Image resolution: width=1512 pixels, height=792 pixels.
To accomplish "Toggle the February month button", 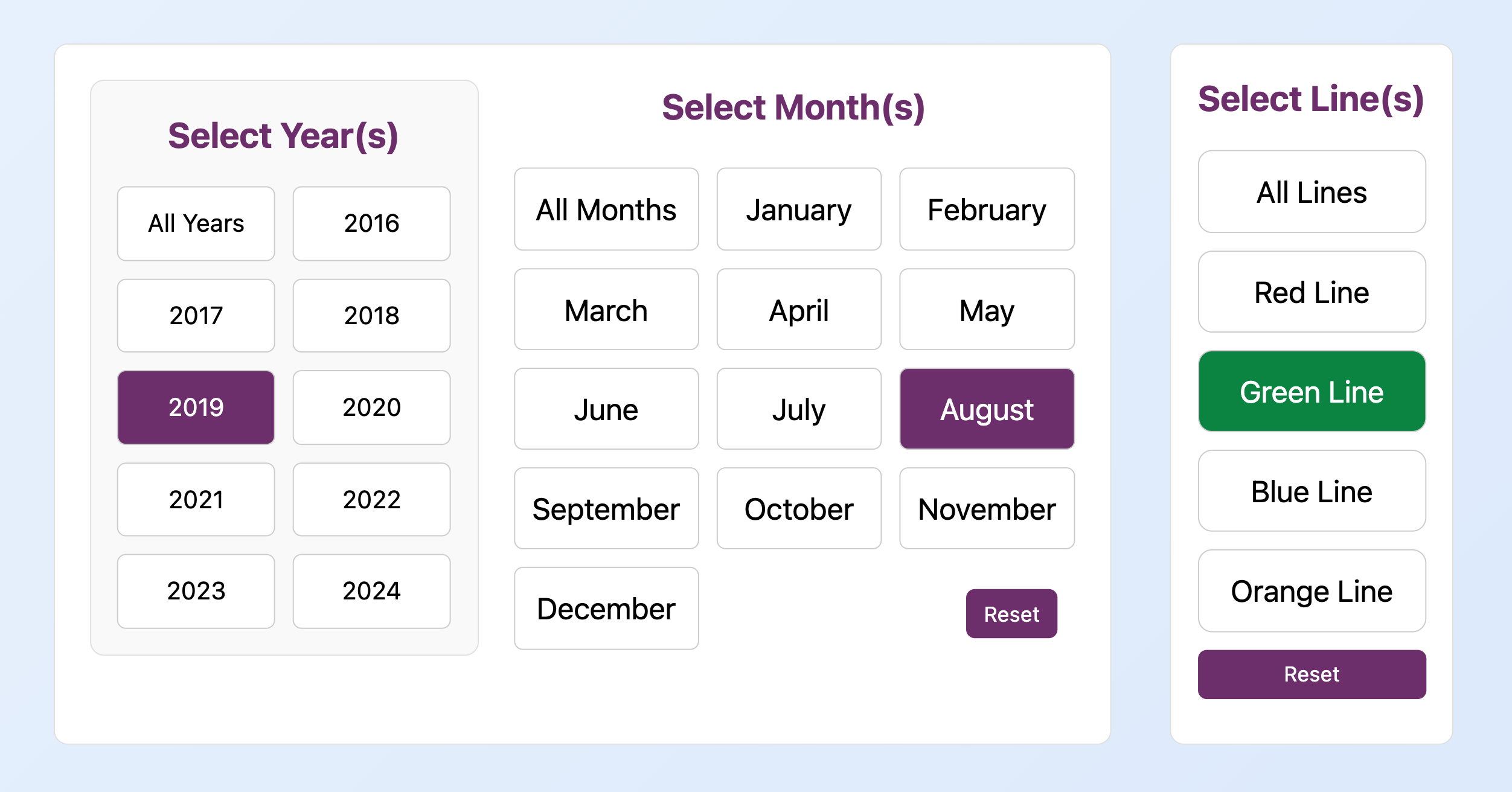I will [x=987, y=209].
